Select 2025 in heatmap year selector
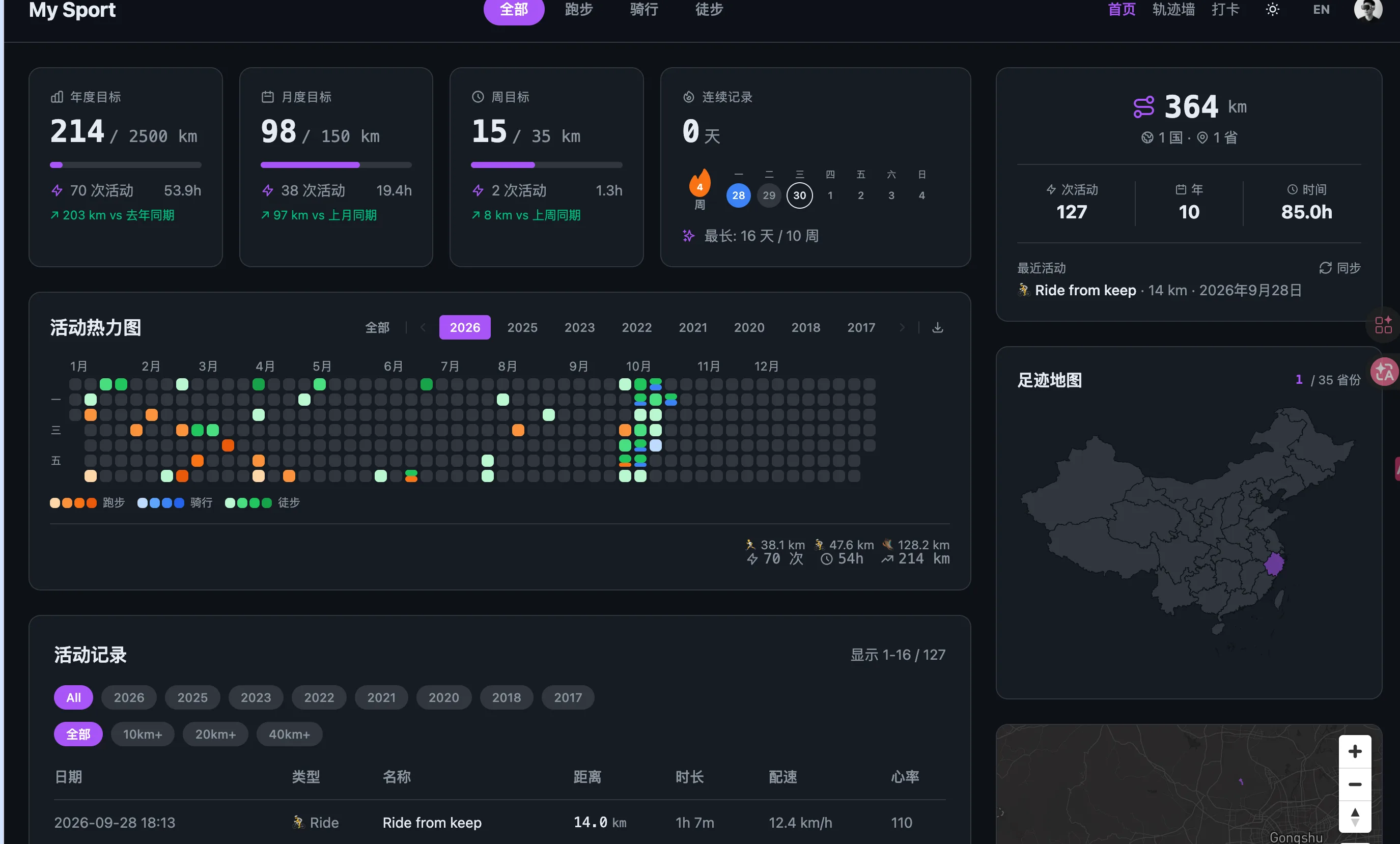Screen dimensions: 1400x844 522,328
